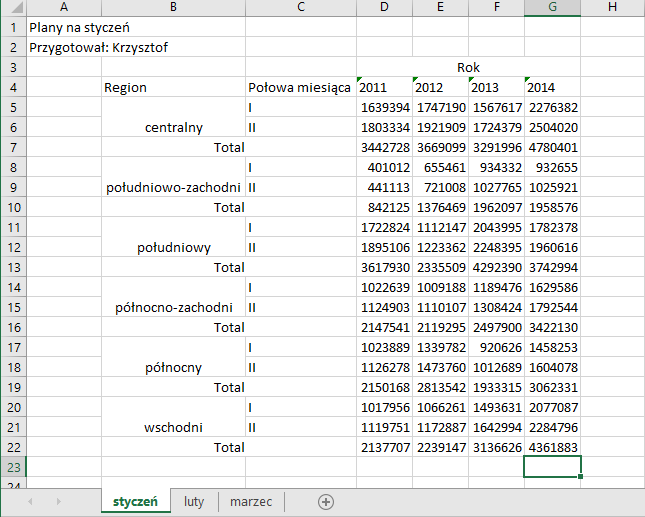
Task: Select column G header
Action: [552, 8]
